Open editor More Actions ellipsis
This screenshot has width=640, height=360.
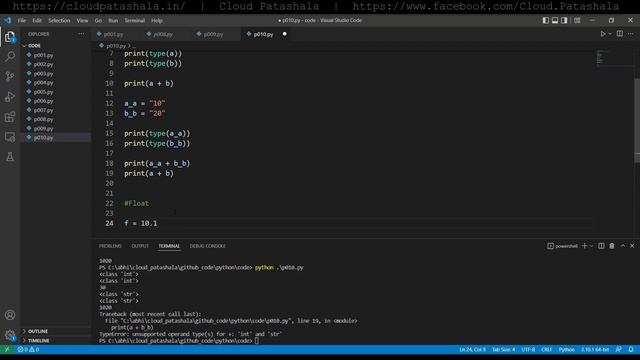point(631,34)
